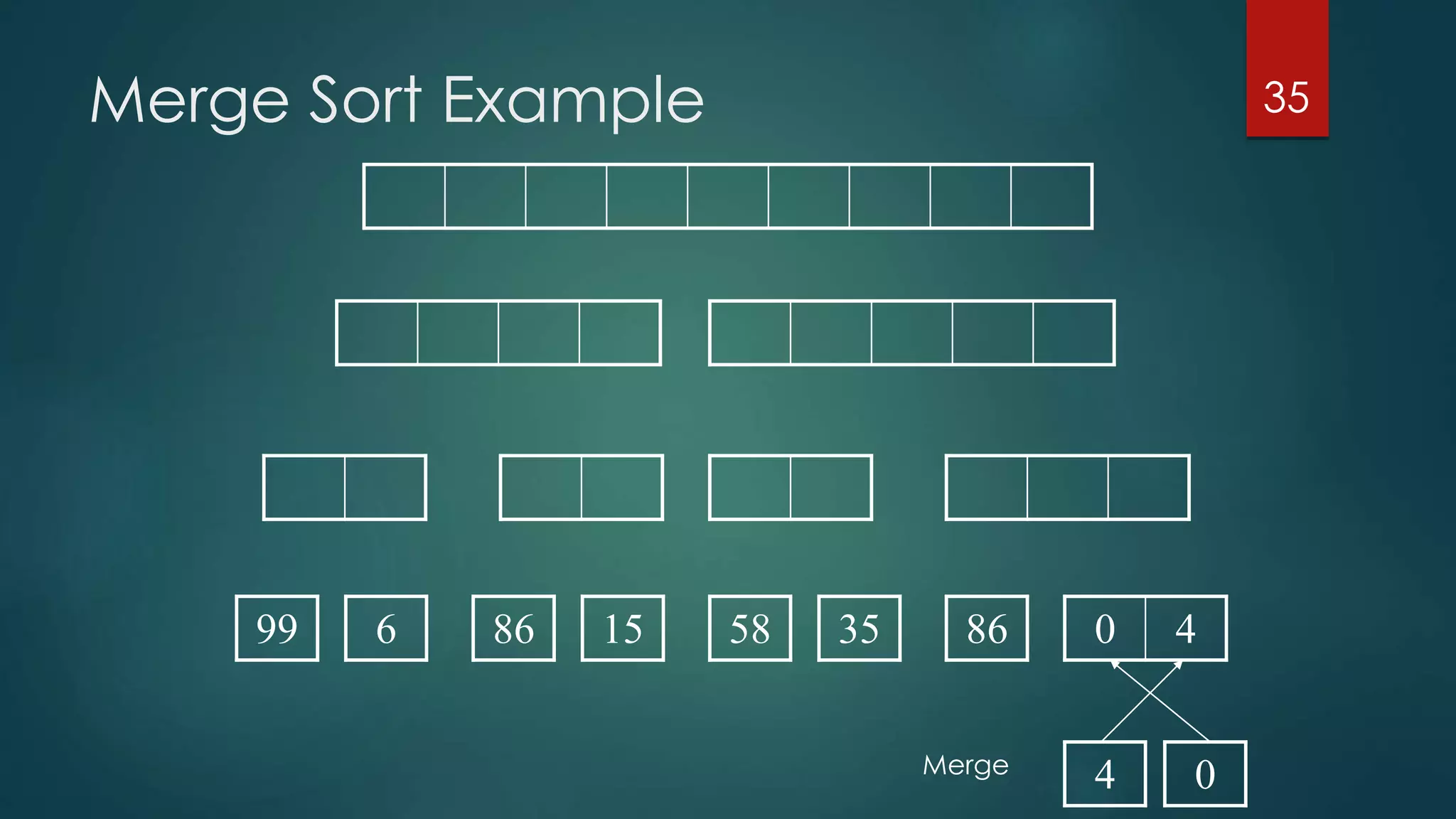Click the first cell of the nine-cell array
This screenshot has width=1456, height=819.
pyautogui.click(x=405, y=196)
